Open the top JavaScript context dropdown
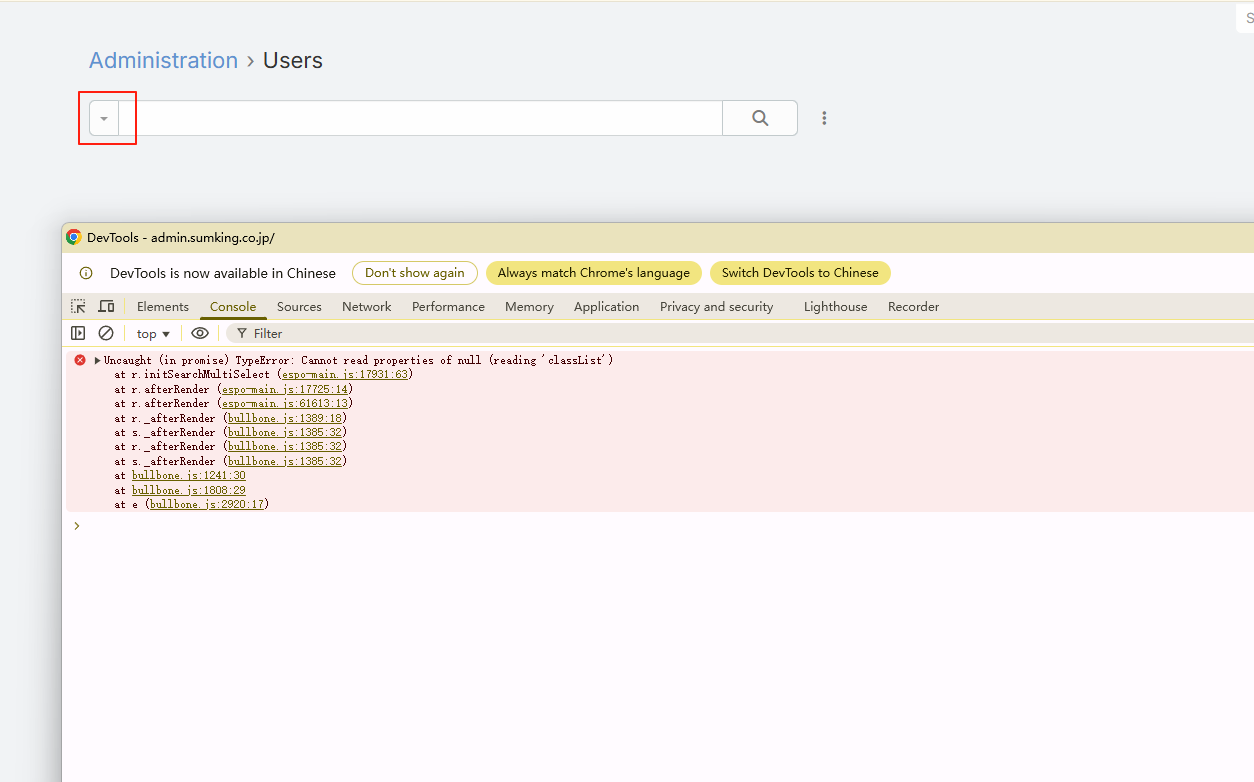Image resolution: width=1254 pixels, height=782 pixels. [x=153, y=333]
